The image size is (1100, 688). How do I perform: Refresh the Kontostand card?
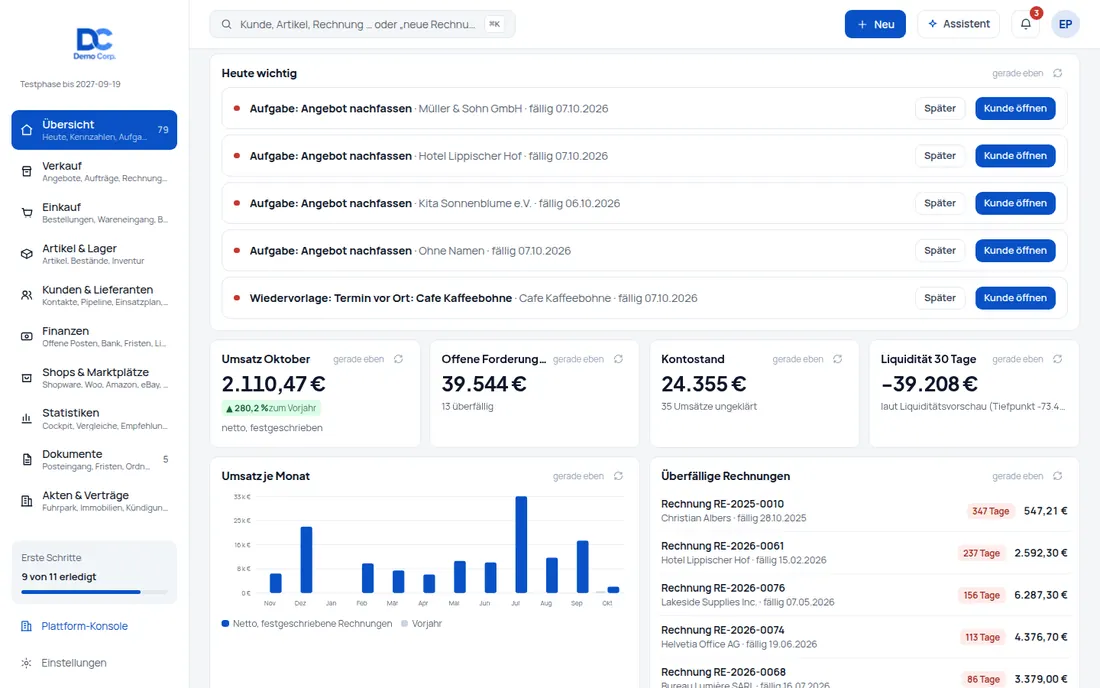[838, 359]
